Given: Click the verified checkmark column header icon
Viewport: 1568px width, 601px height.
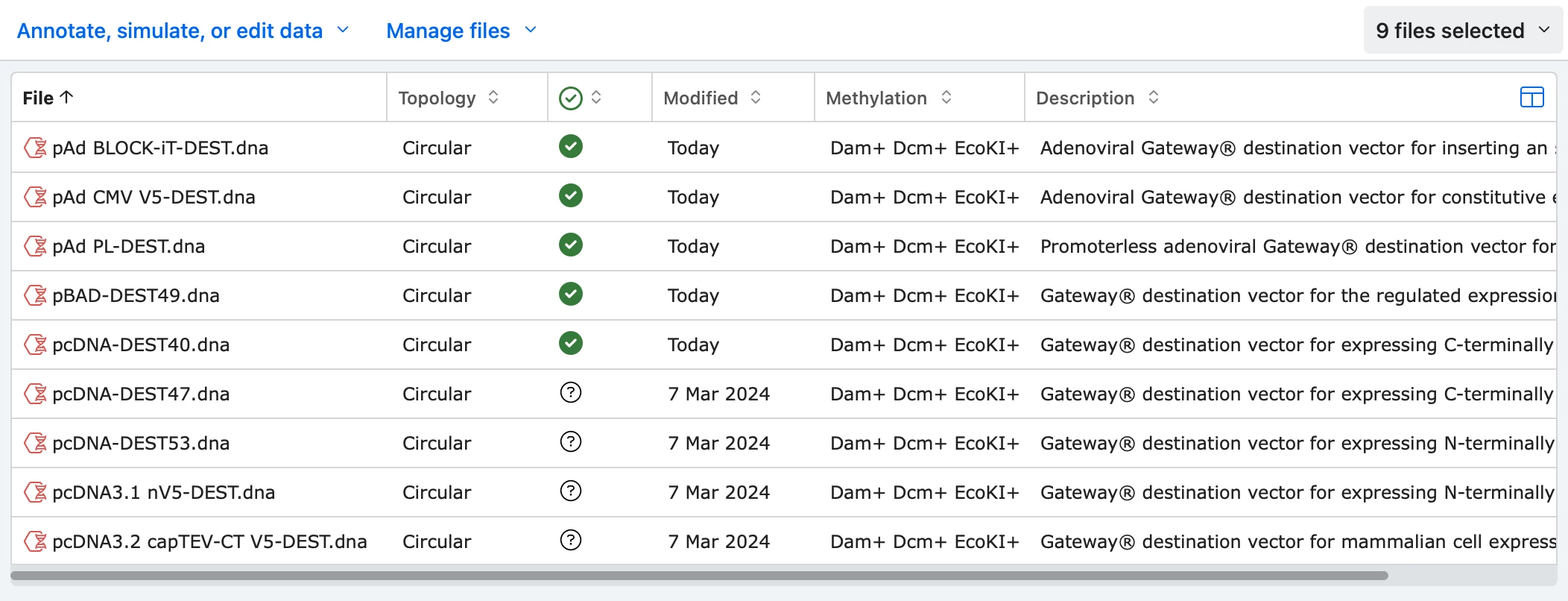Looking at the screenshot, I should [x=571, y=98].
